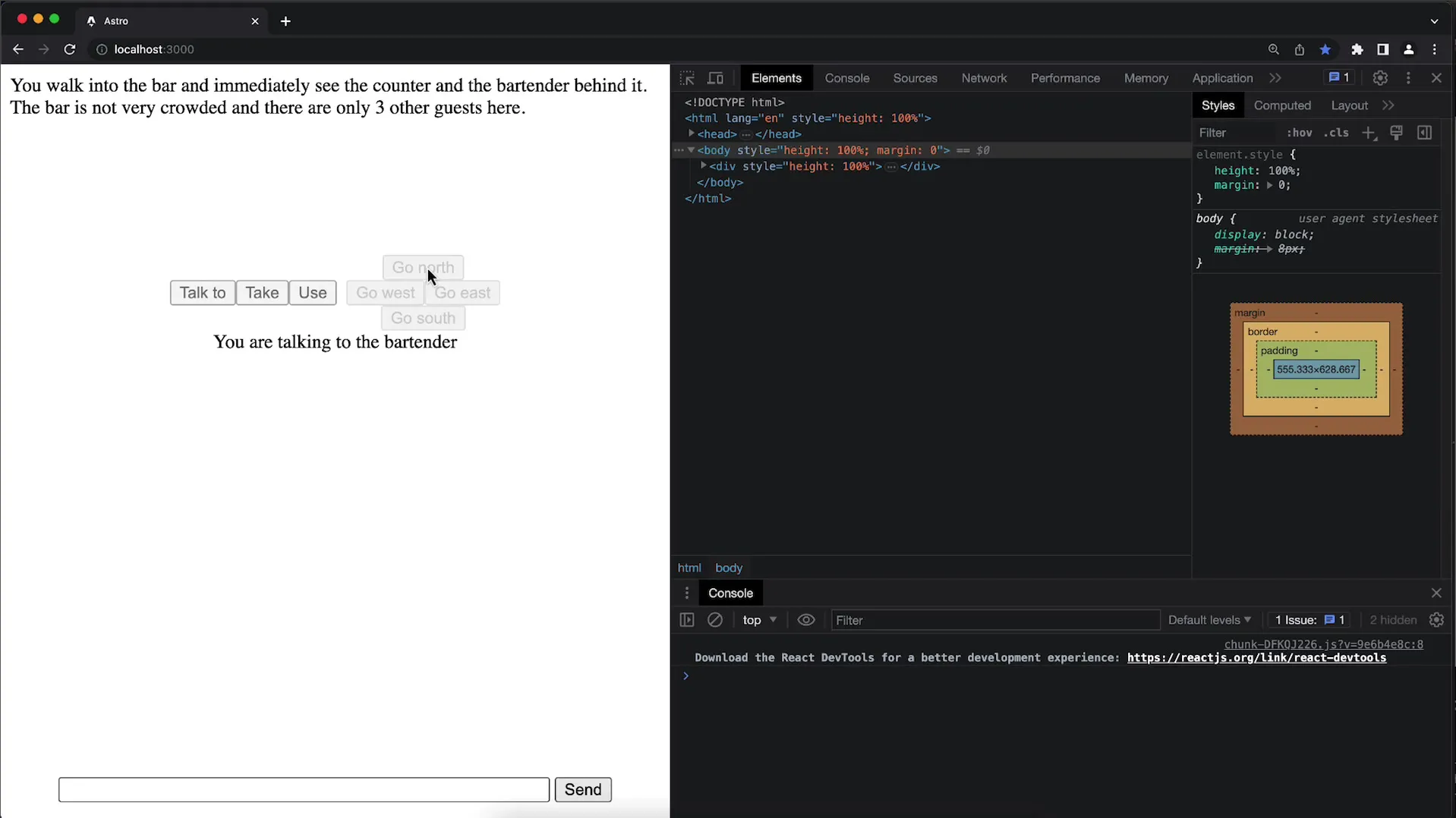Viewport: 1456px width, 818px height.
Task: Click the Send button
Action: click(x=583, y=790)
